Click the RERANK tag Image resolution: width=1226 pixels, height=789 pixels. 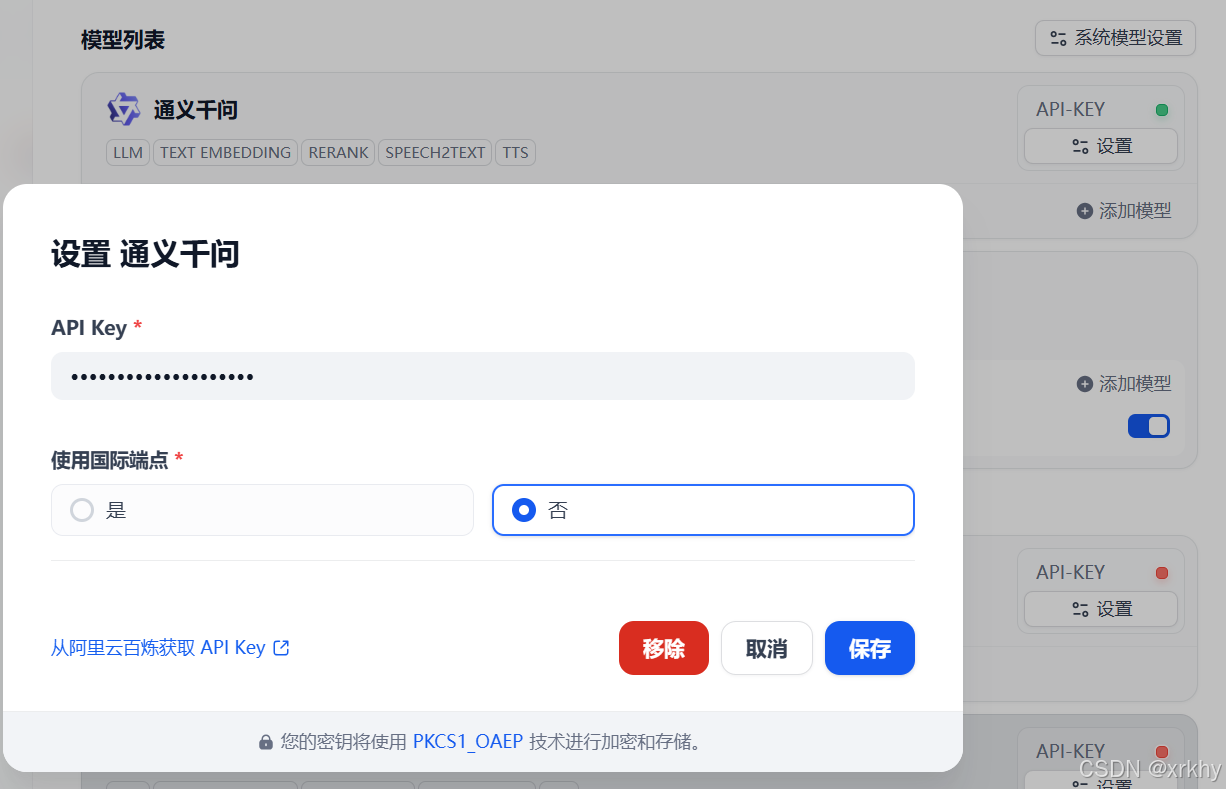(338, 153)
